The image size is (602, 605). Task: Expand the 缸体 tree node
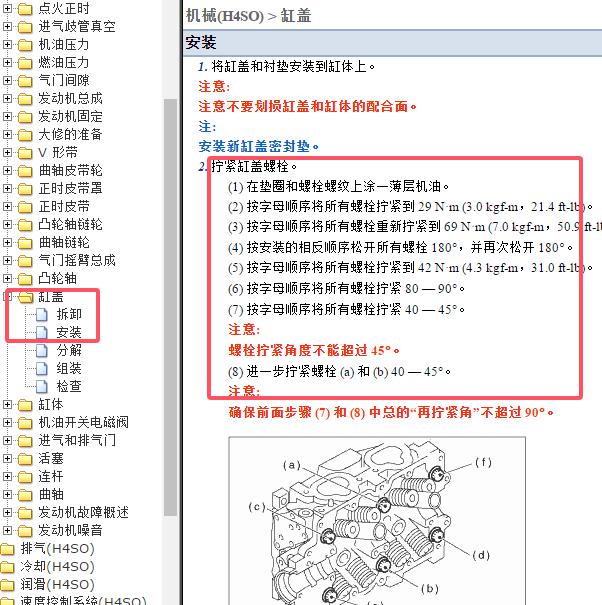click(7, 404)
